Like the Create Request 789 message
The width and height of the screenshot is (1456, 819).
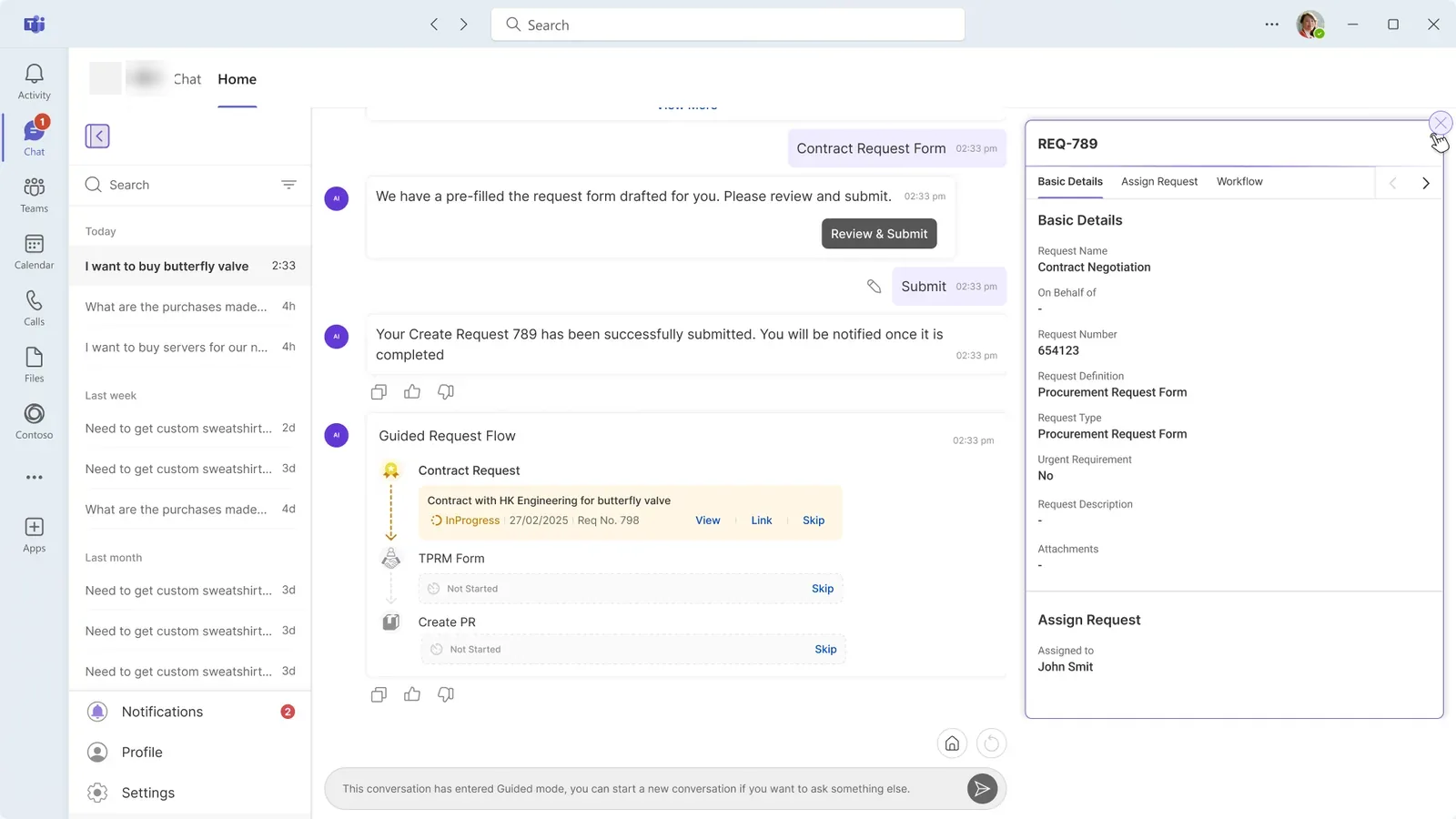[412, 391]
